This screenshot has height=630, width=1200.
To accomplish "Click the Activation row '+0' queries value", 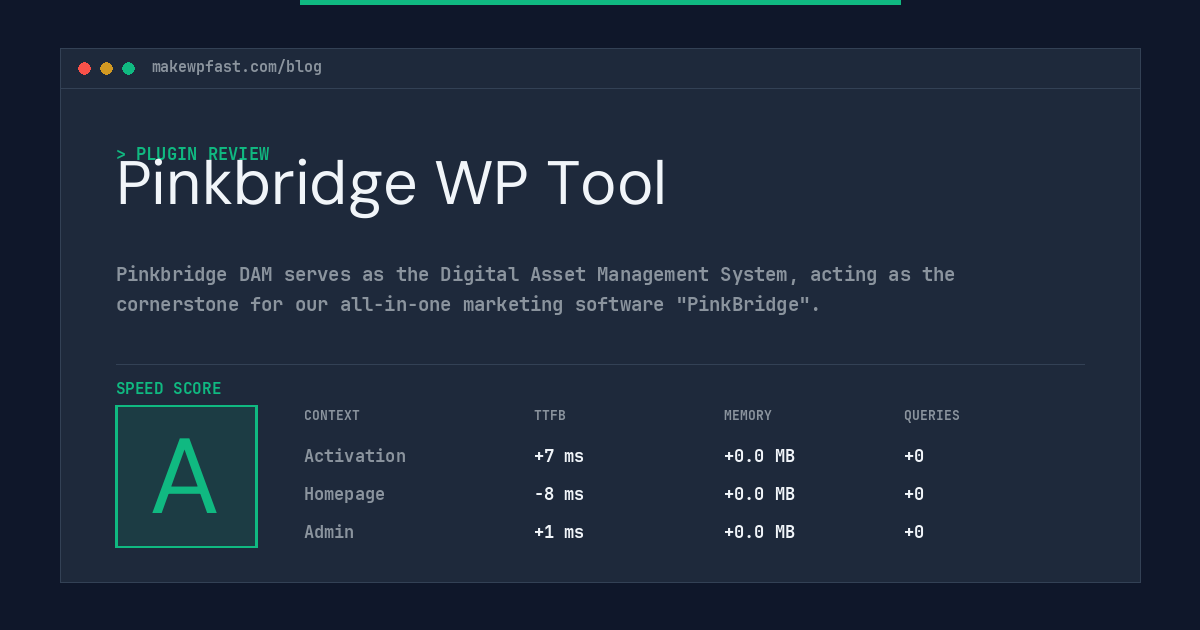I will point(914,456).
